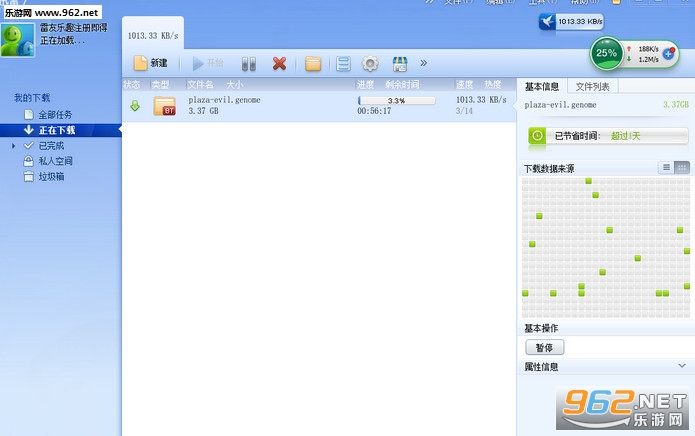Click the pause task toolbar icon
The width and height of the screenshot is (695, 436).
[249, 64]
